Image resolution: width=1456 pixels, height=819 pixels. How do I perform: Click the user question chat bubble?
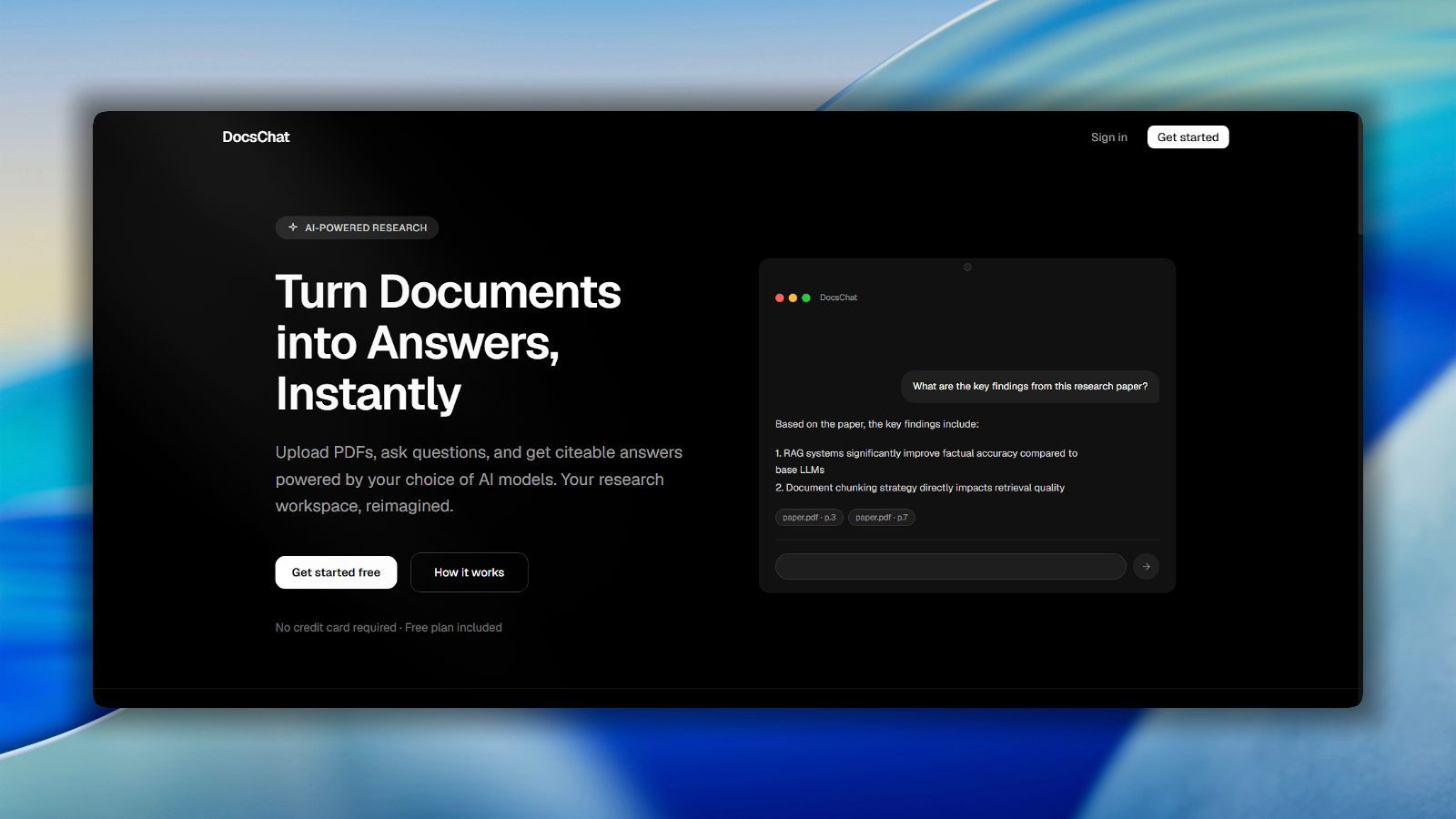tap(1030, 387)
